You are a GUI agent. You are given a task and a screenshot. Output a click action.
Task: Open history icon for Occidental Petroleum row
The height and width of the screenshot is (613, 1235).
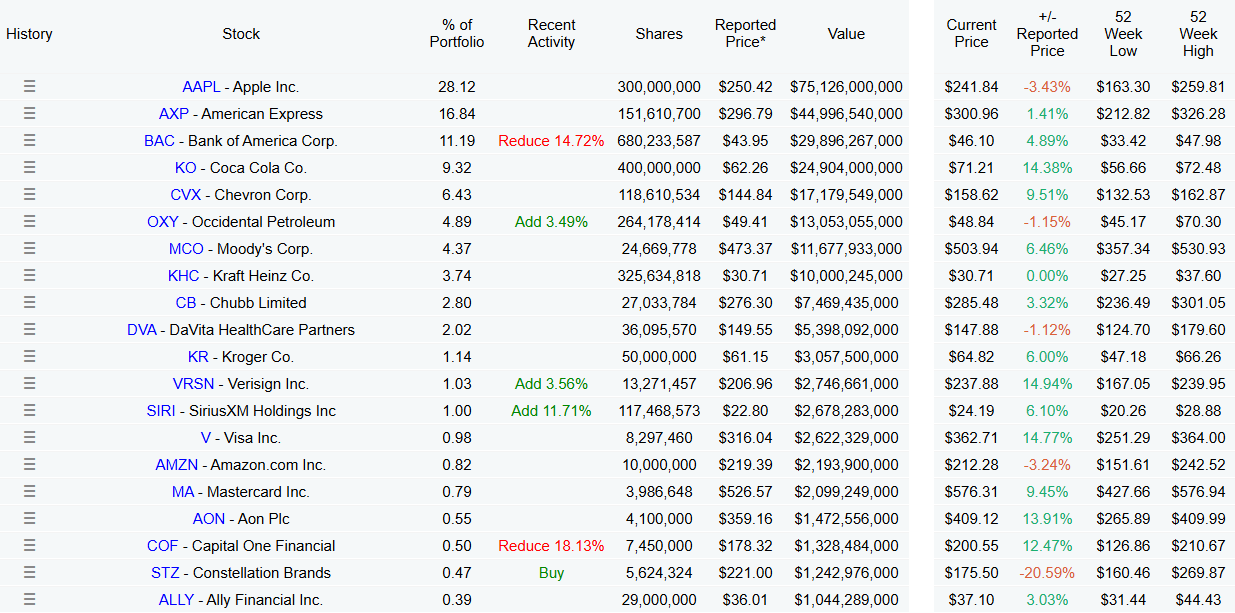point(29,222)
